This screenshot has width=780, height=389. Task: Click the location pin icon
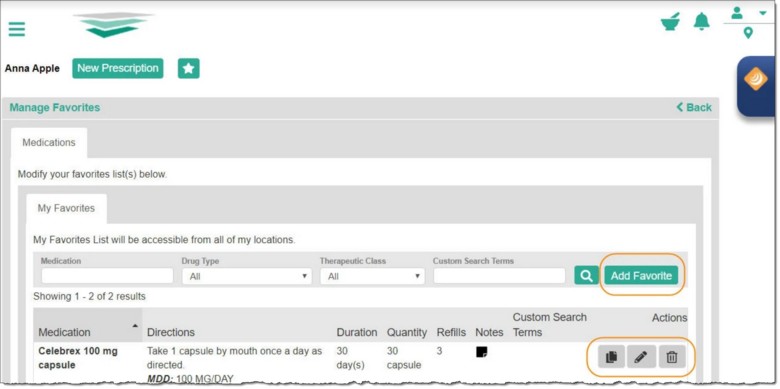coord(748,33)
